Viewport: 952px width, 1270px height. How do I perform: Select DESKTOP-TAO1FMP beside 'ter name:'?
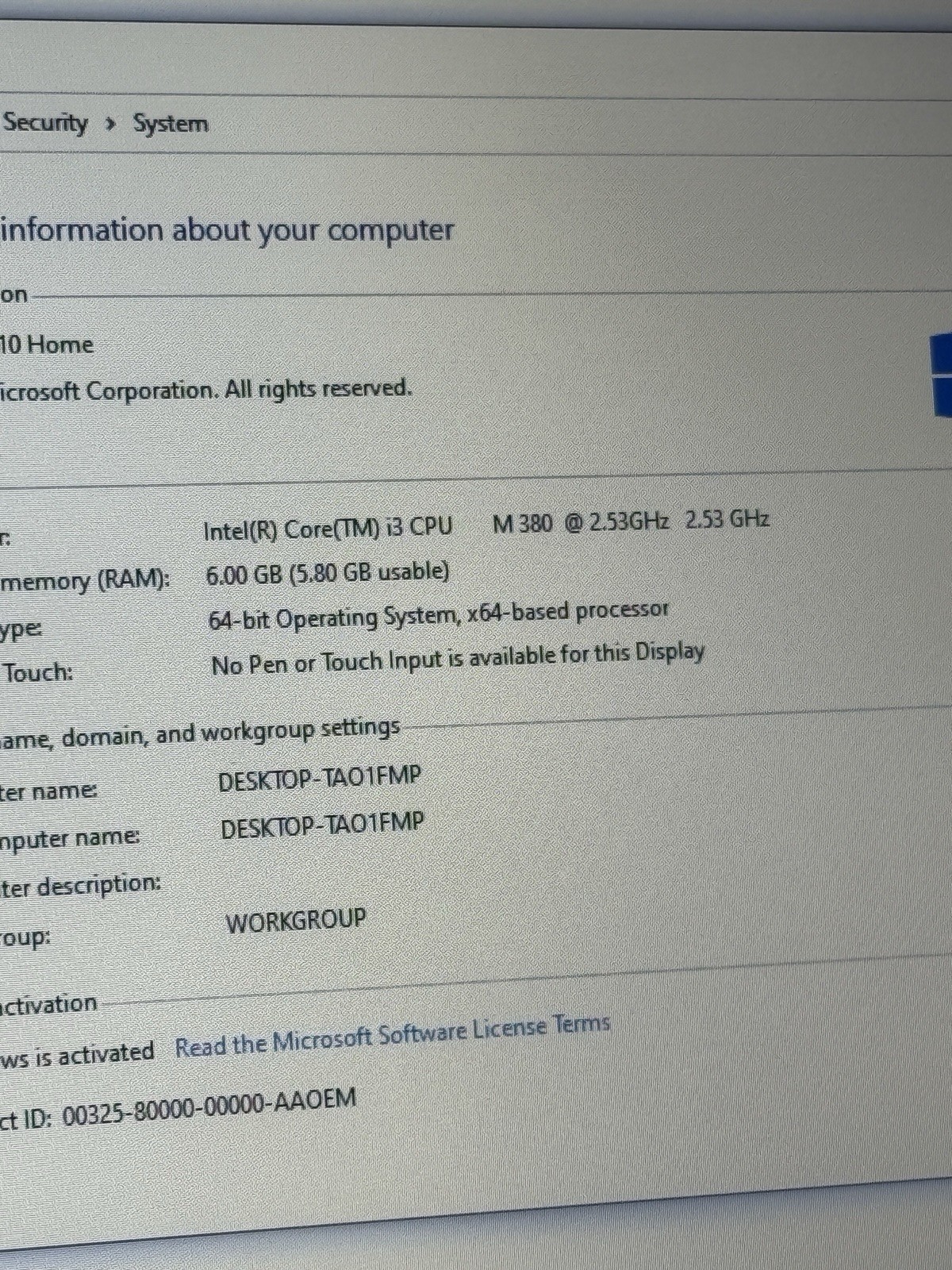tap(320, 778)
